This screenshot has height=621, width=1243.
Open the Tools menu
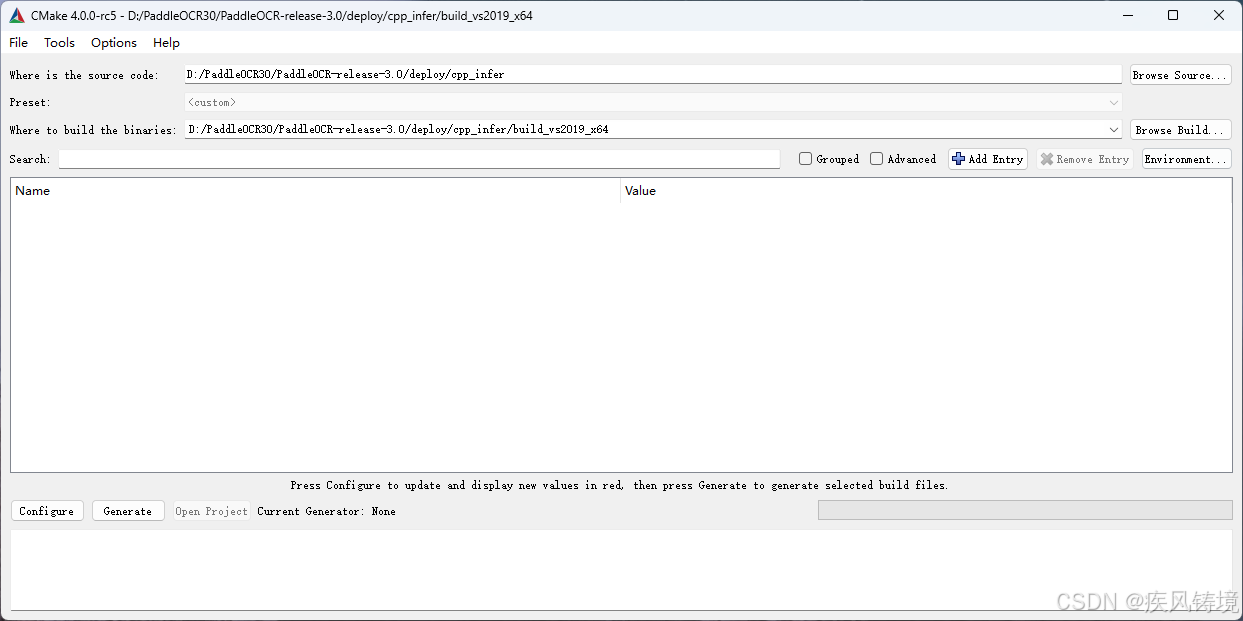[x=59, y=42]
